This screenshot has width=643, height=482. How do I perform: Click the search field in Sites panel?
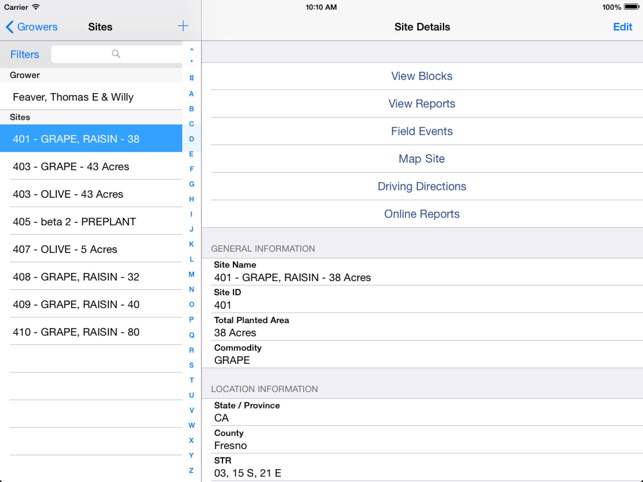[115, 54]
